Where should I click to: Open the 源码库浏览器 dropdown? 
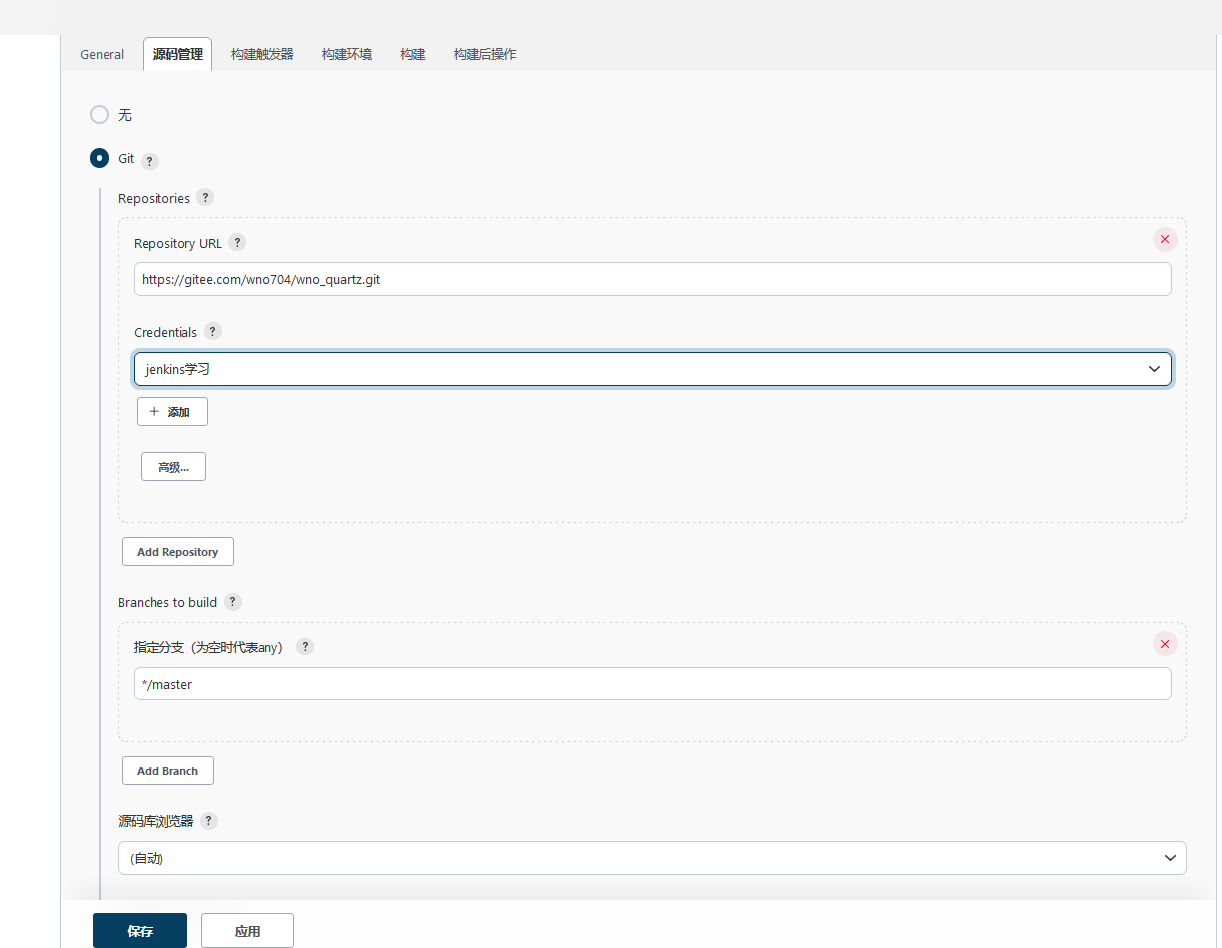(x=652, y=858)
